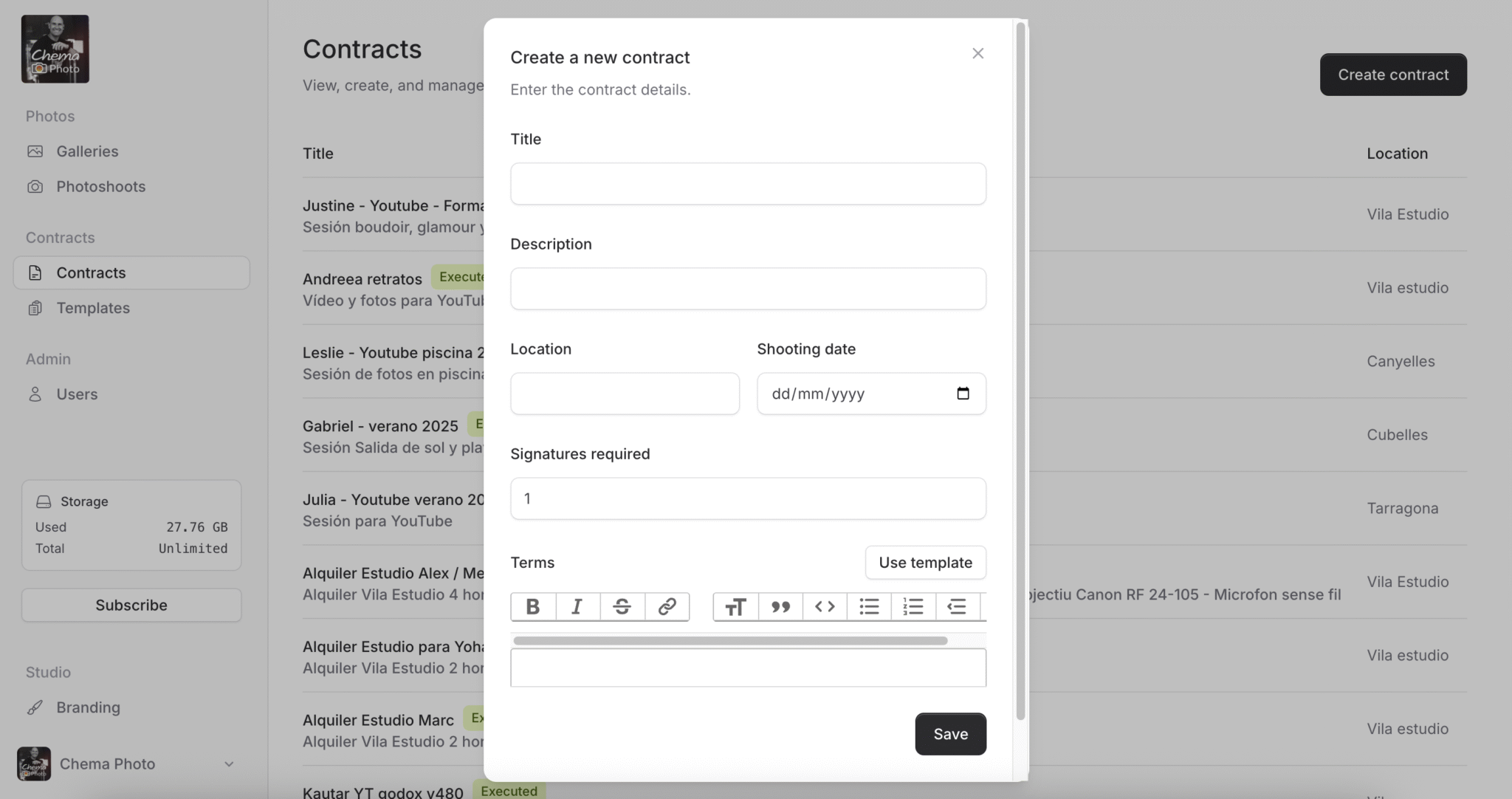Focus the contract Title input field
1512x799 pixels.
pos(748,184)
